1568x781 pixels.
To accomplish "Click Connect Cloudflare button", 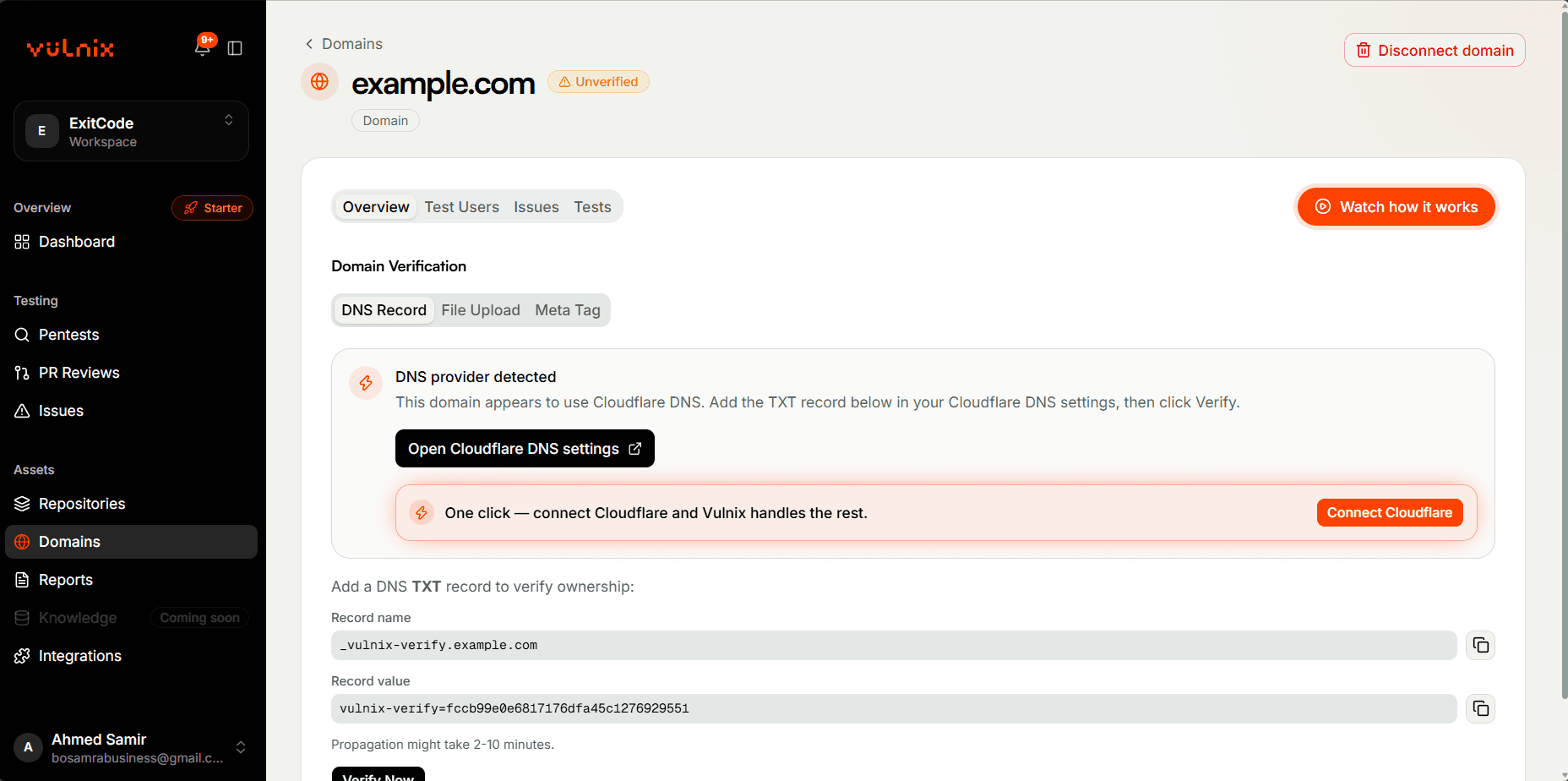I will (x=1390, y=513).
